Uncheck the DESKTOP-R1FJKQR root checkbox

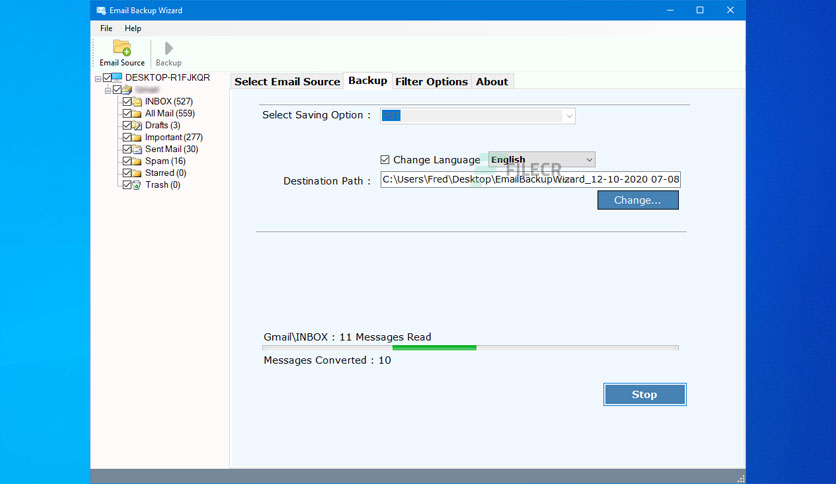[107, 77]
